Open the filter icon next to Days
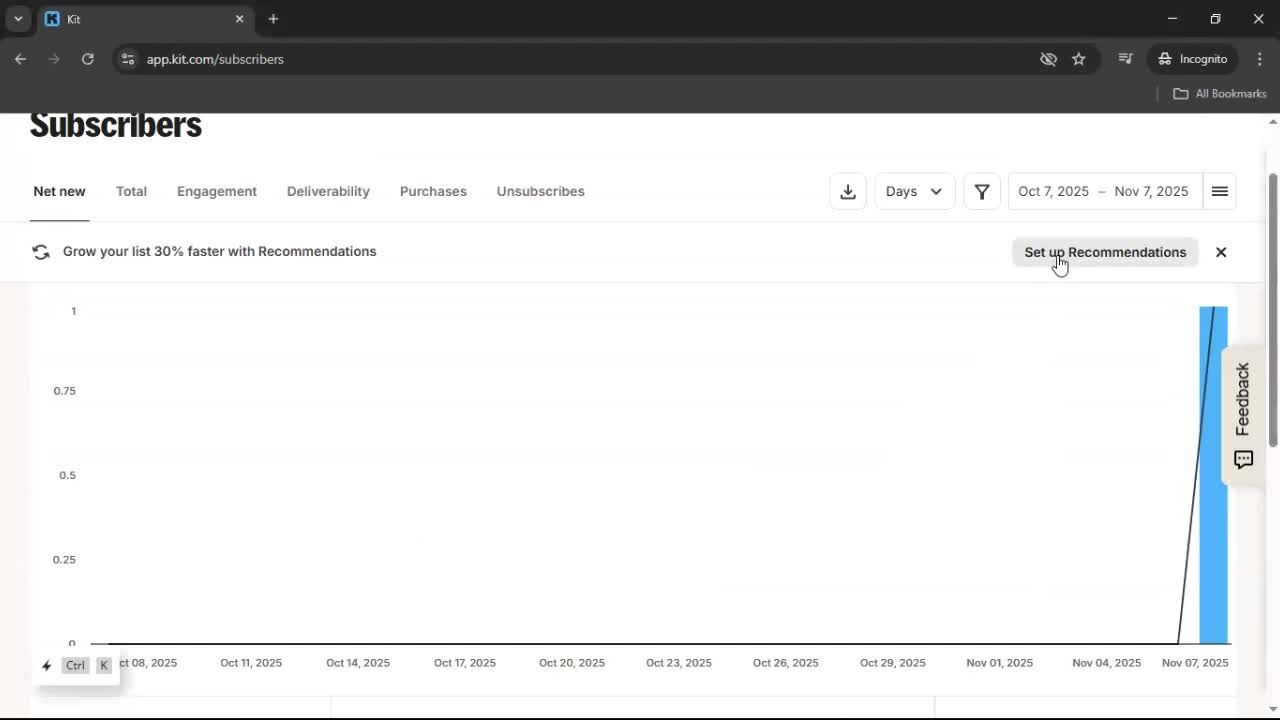This screenshot has width=1280, height=720. point(981,191)
